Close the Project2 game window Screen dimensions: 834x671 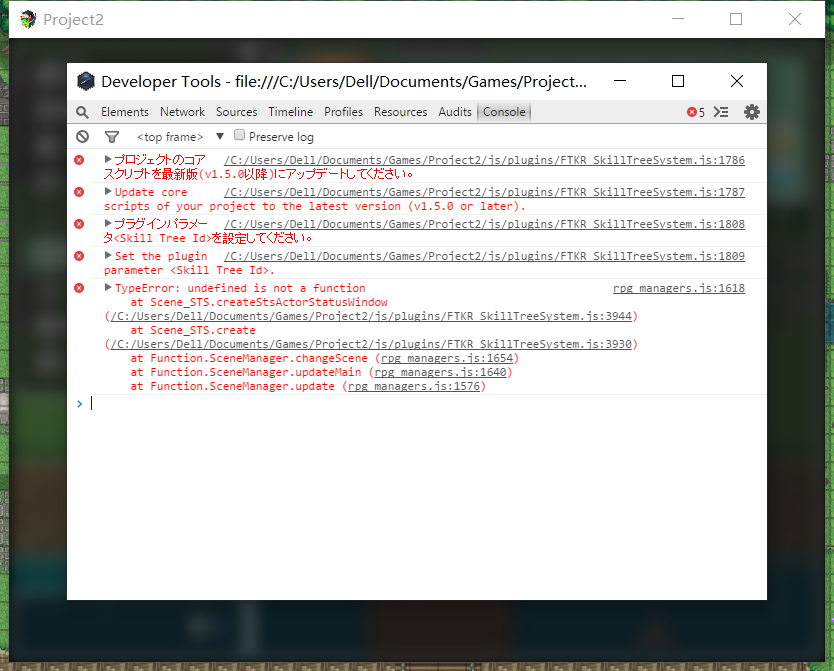pyautogui.click(x=795, y=19)
